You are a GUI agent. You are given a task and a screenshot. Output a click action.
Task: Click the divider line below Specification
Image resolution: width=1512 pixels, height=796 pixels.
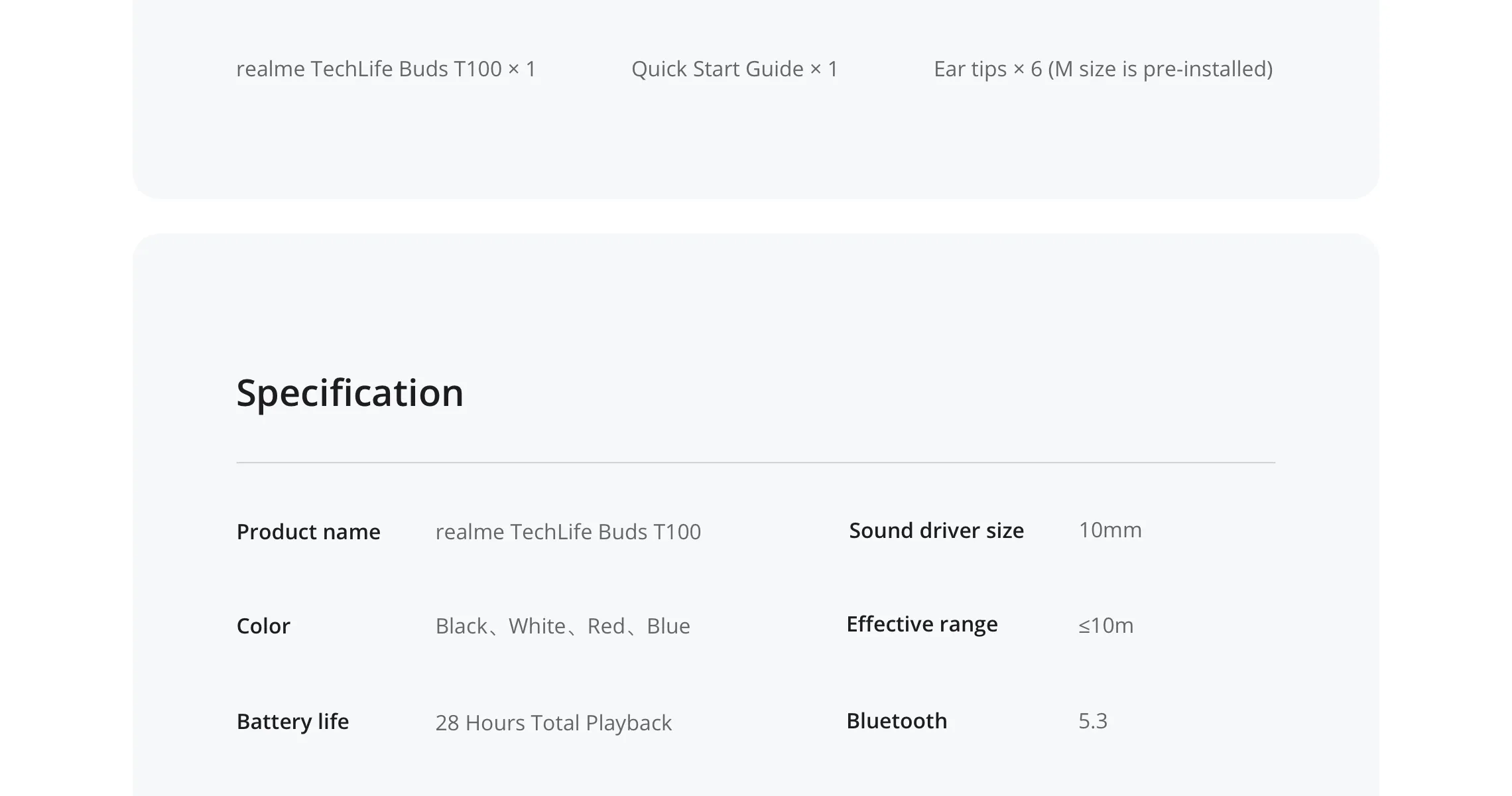coord(756,462)
